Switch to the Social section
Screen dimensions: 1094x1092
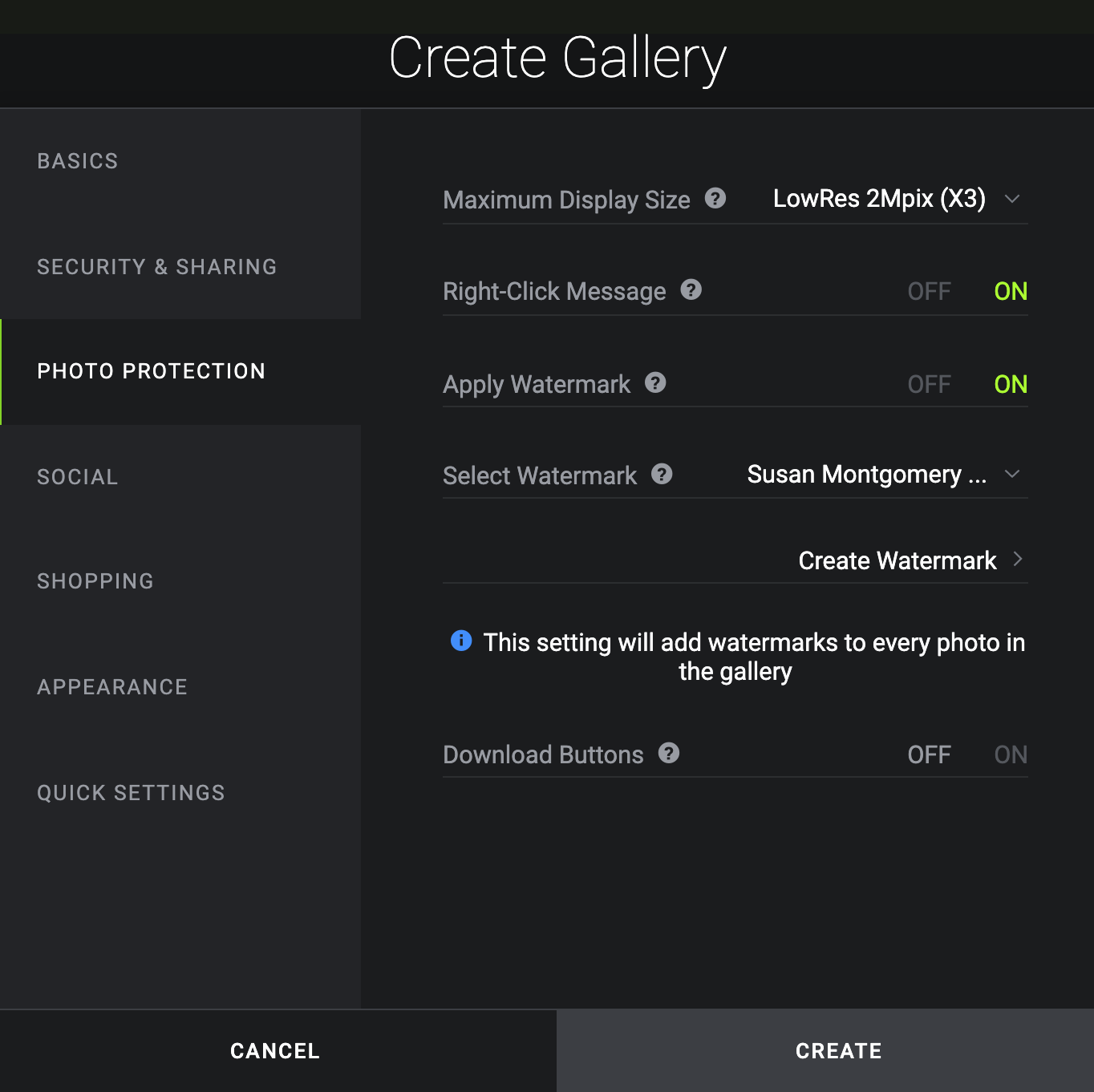(78, 477)
